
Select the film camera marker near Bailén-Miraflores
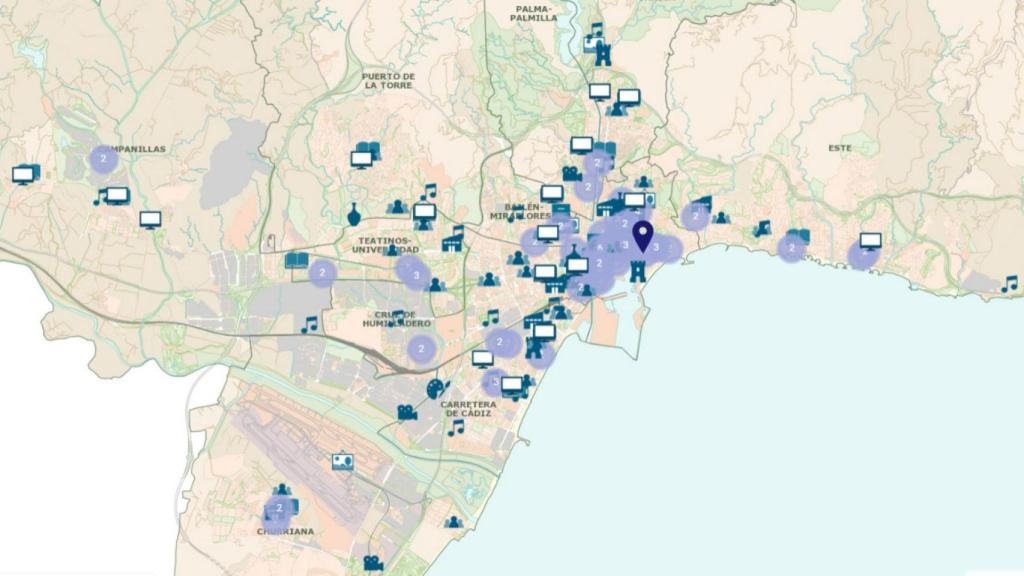coord(571,174)
